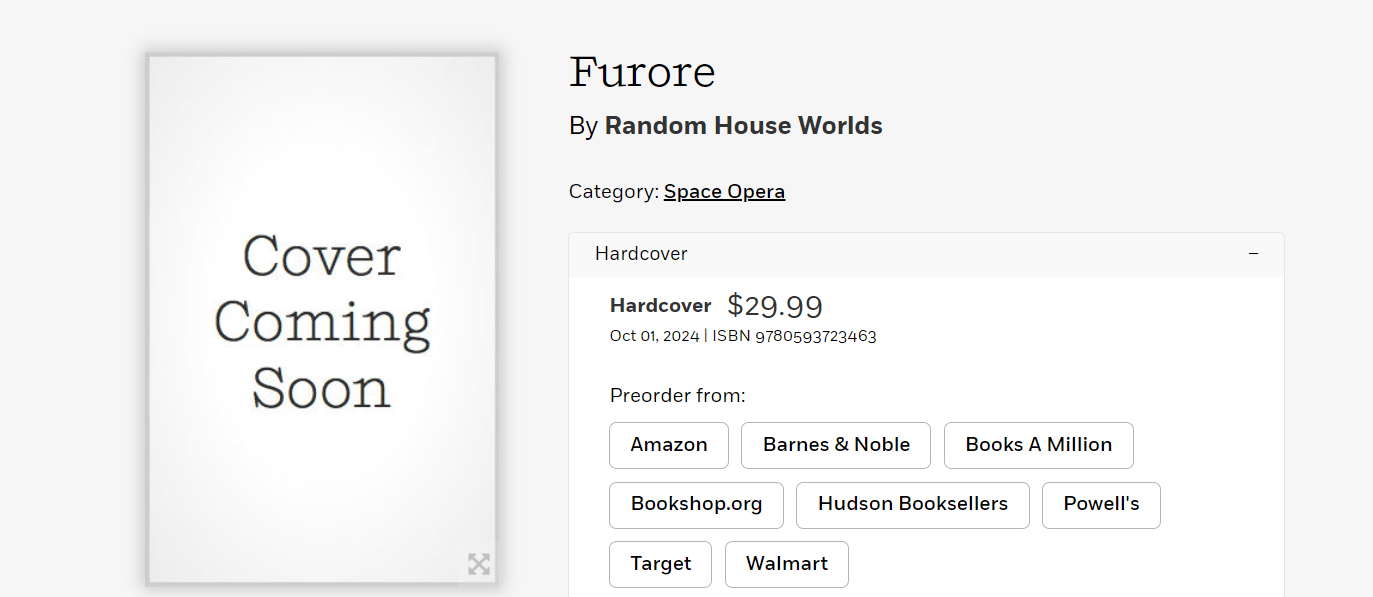Click the Furore book title

(x=642, y=73)
